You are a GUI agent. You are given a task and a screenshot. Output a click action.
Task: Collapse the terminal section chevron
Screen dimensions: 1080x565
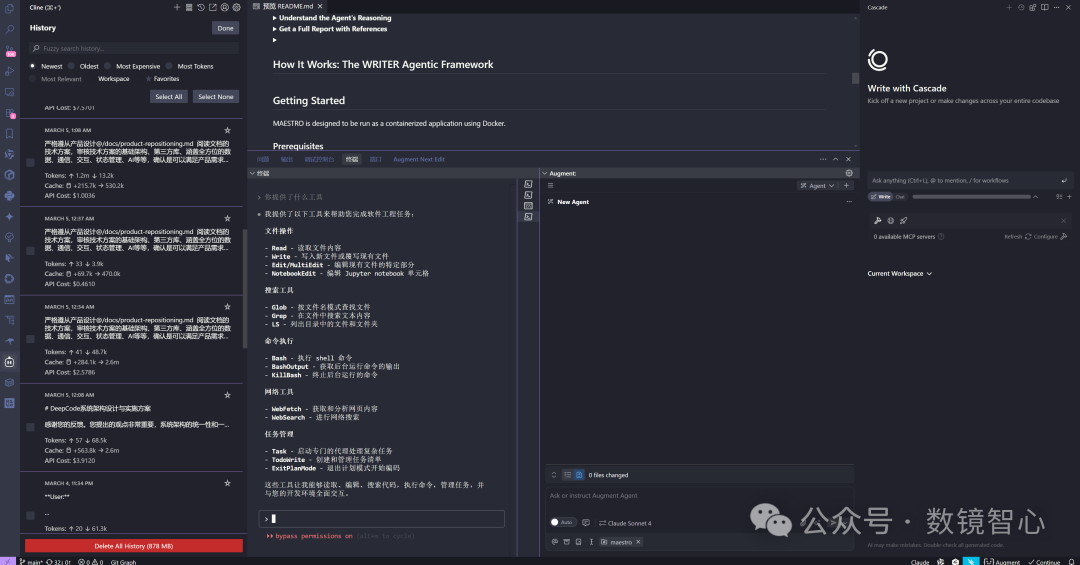click(252, 174)
